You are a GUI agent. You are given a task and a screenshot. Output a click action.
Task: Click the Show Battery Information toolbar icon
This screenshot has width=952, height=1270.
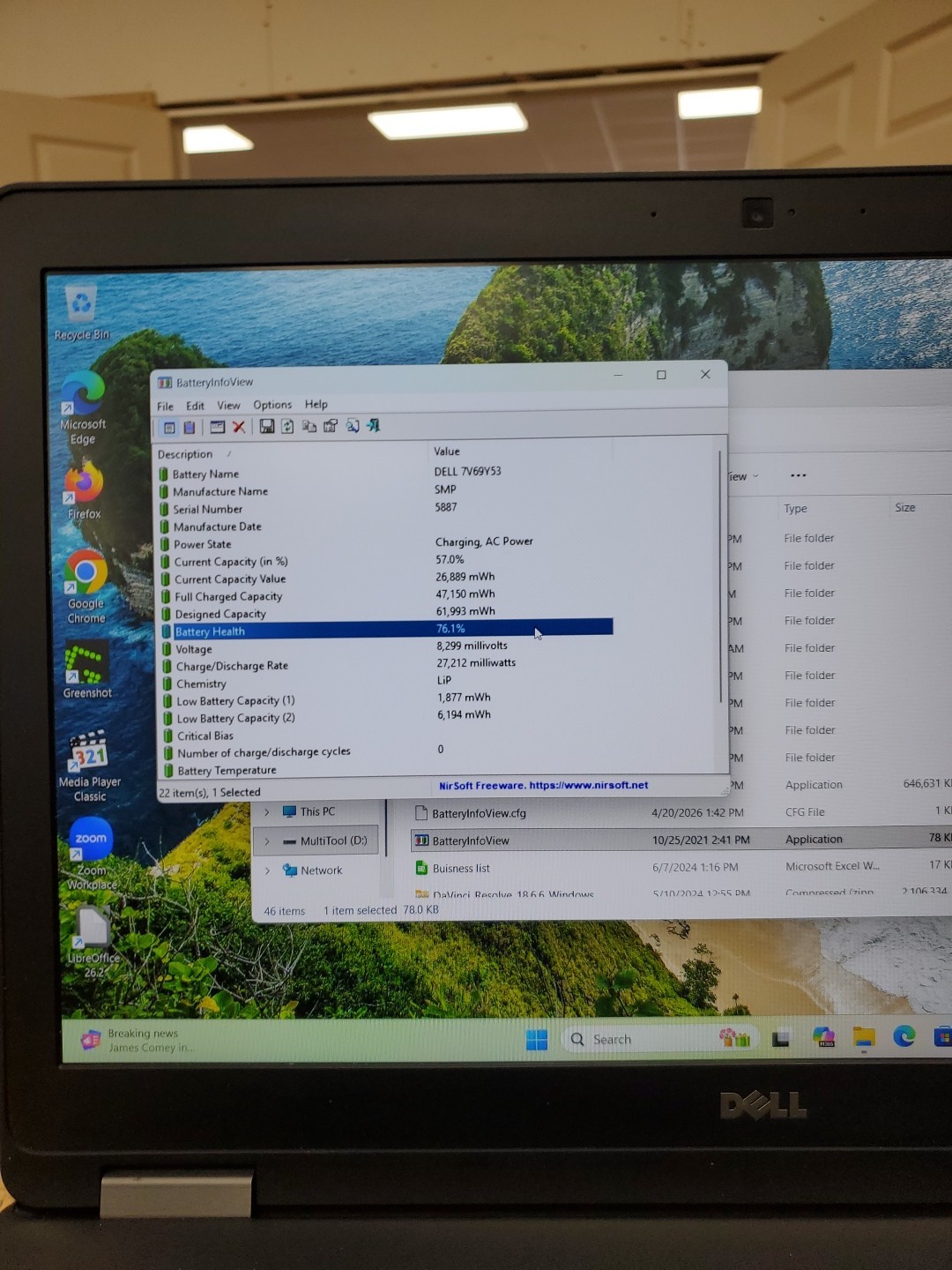169,428
